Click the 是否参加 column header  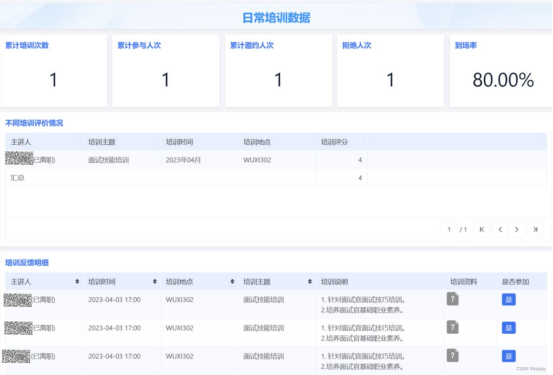point(515,282)
